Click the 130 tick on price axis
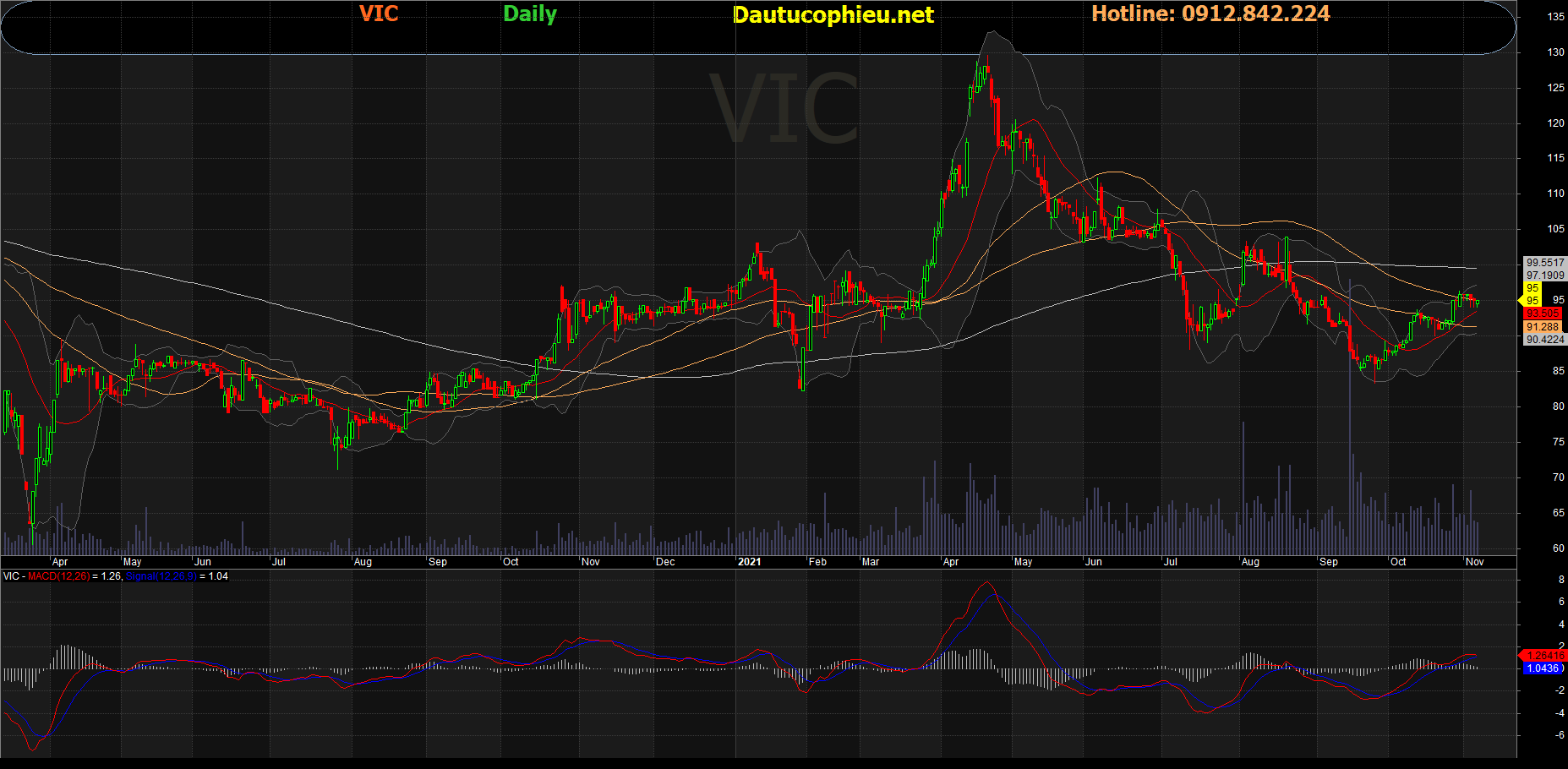Viewport: 1568px width, 769px height. (x=1555, y=52)
